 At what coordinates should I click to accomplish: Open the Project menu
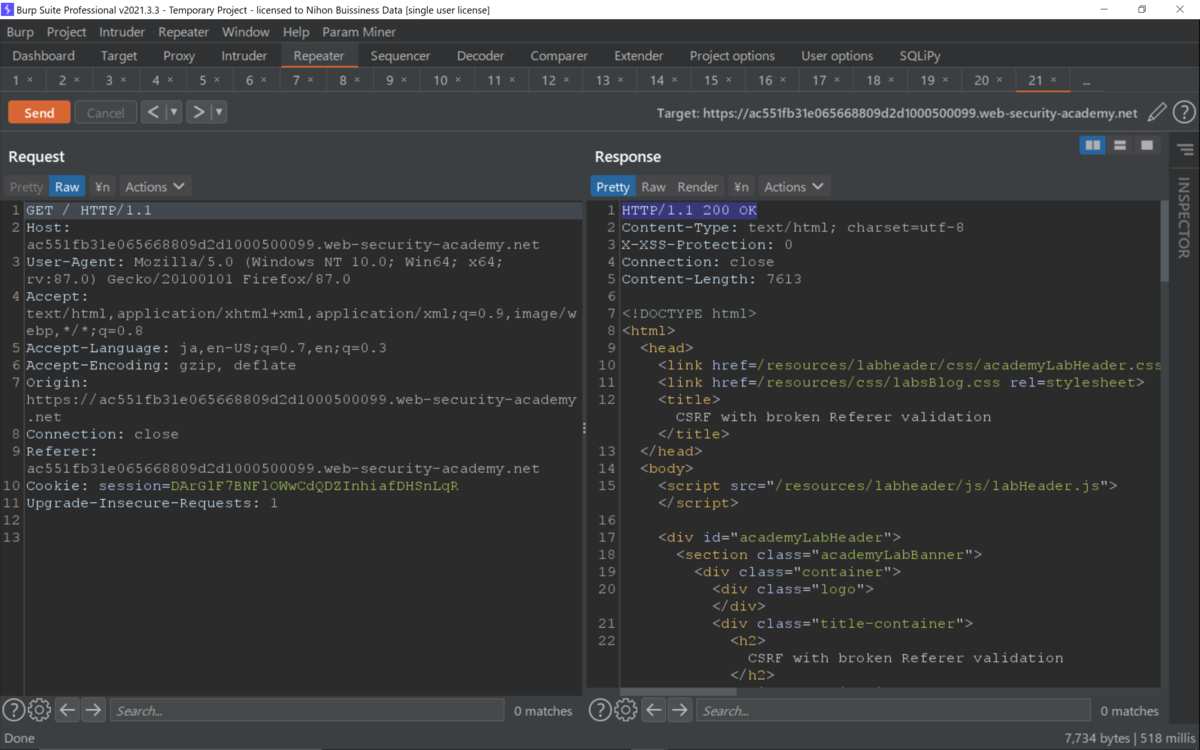(x=67, y=32)
